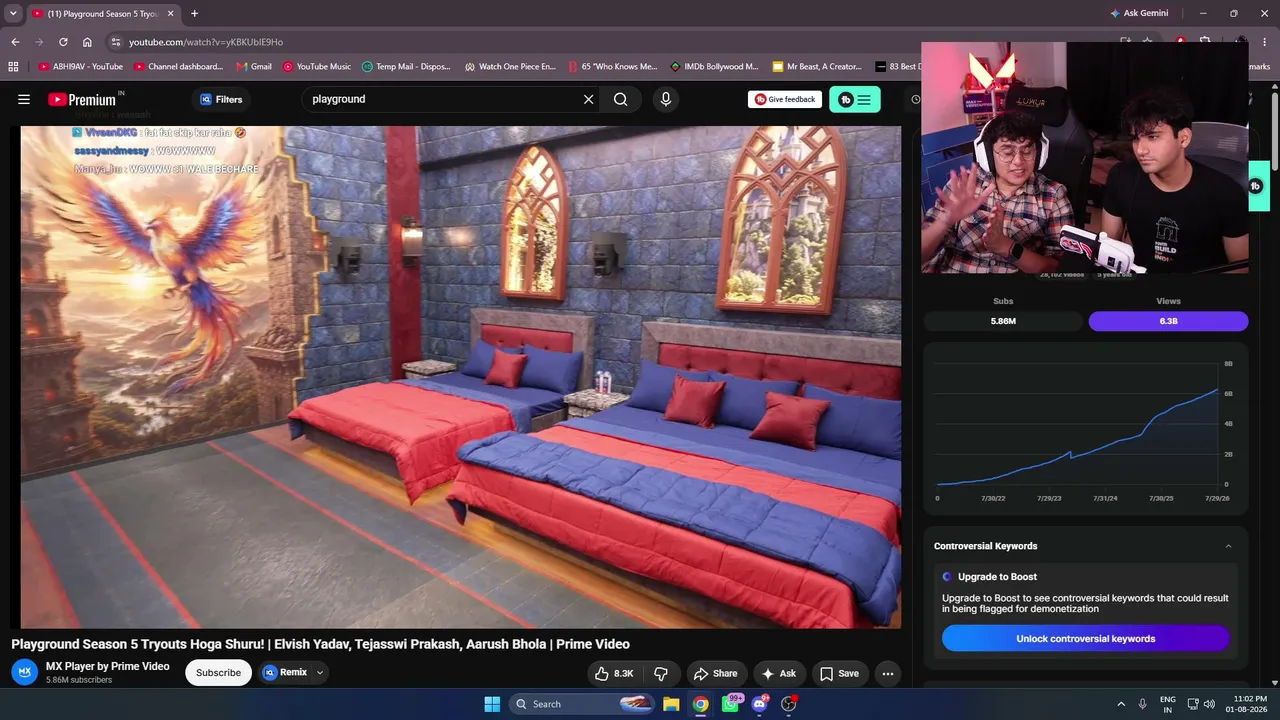Expand the Remix dropdown arrow
Viewport: 1280px width, 720px height.
click(x=320, y=672)
